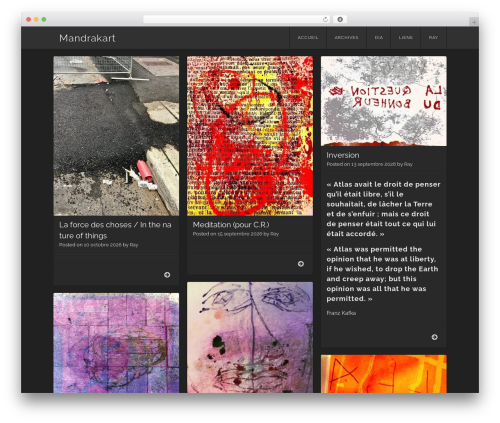
Task: Click the red close window dot
Action: 29,19
